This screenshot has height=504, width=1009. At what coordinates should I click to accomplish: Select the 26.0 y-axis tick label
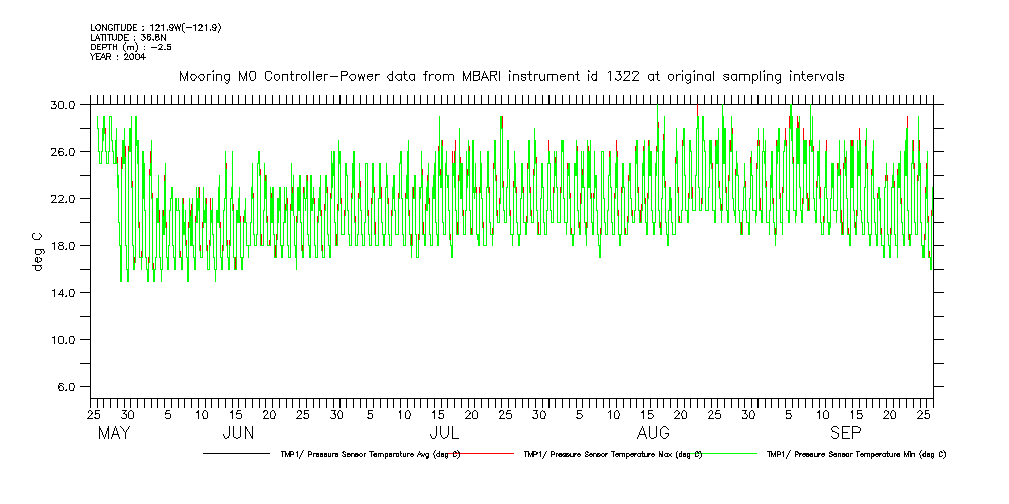click(63, 152)
